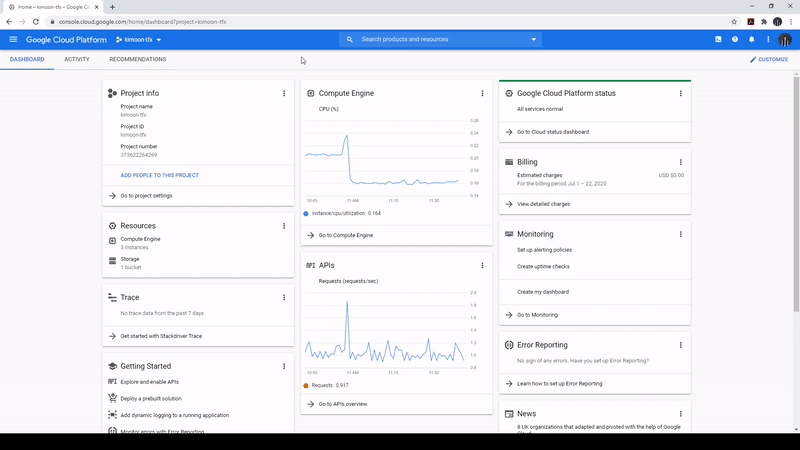Image resolution: width=800 pixels, height=450 pixels.
Task: Click Add People to This Project
Action: 159,175
